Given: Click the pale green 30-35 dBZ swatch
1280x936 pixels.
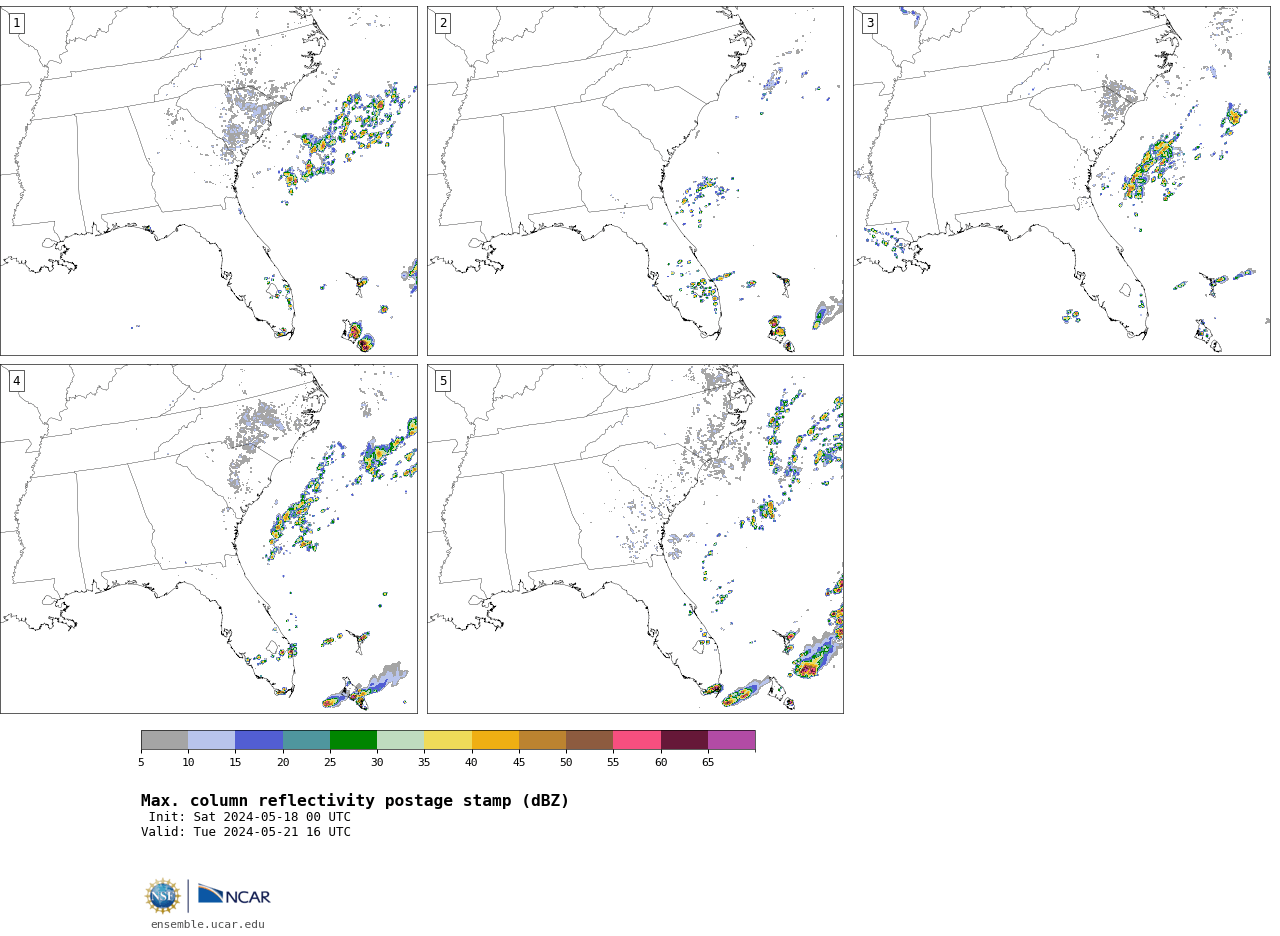Looking at the screenshot, I should pos(400,740).
